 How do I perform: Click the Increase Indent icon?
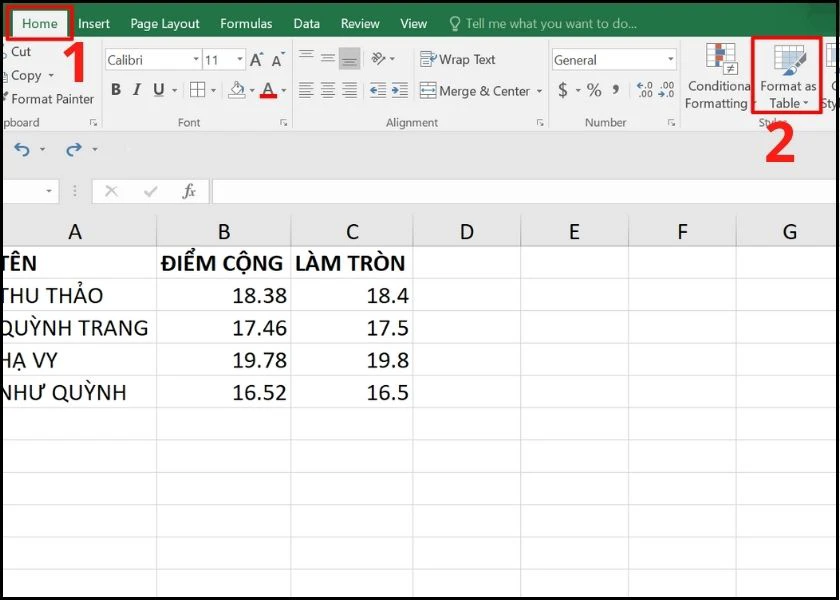coord(400,90)
